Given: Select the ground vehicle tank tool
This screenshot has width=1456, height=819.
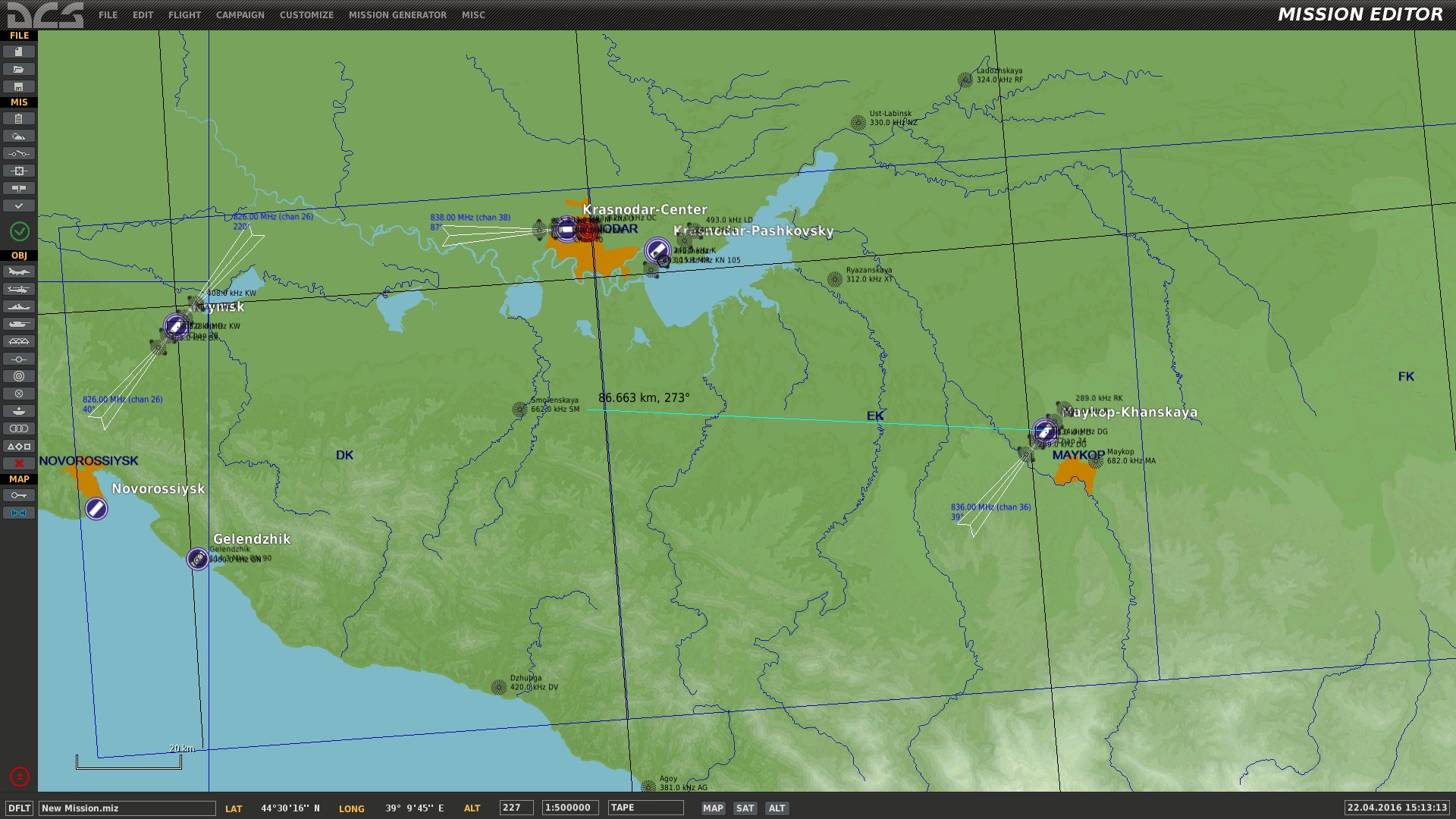Looking at the screenshot, I should pyautogui.click(x=19, y=324).
